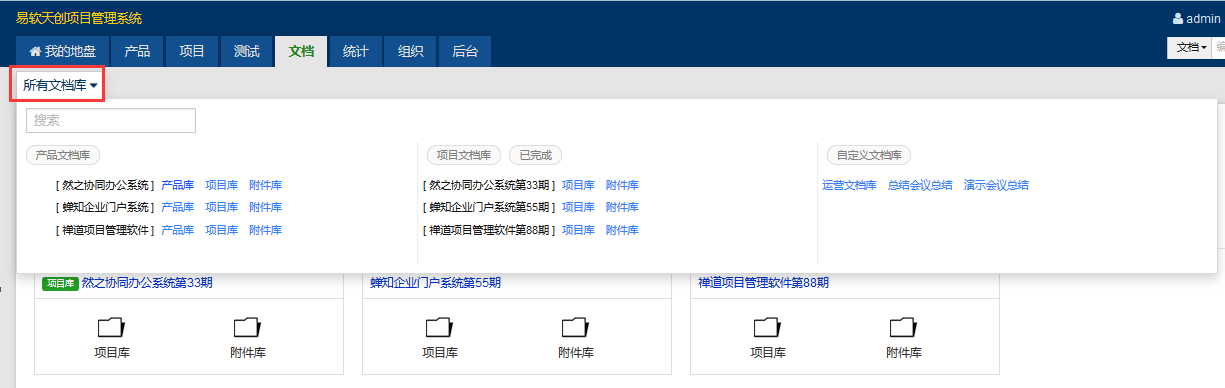Open 附件库 link for 蝉知企业门户系统第55期 in dropdown
The height and width of the screenshot is (388, 1225).
(622, 207)
